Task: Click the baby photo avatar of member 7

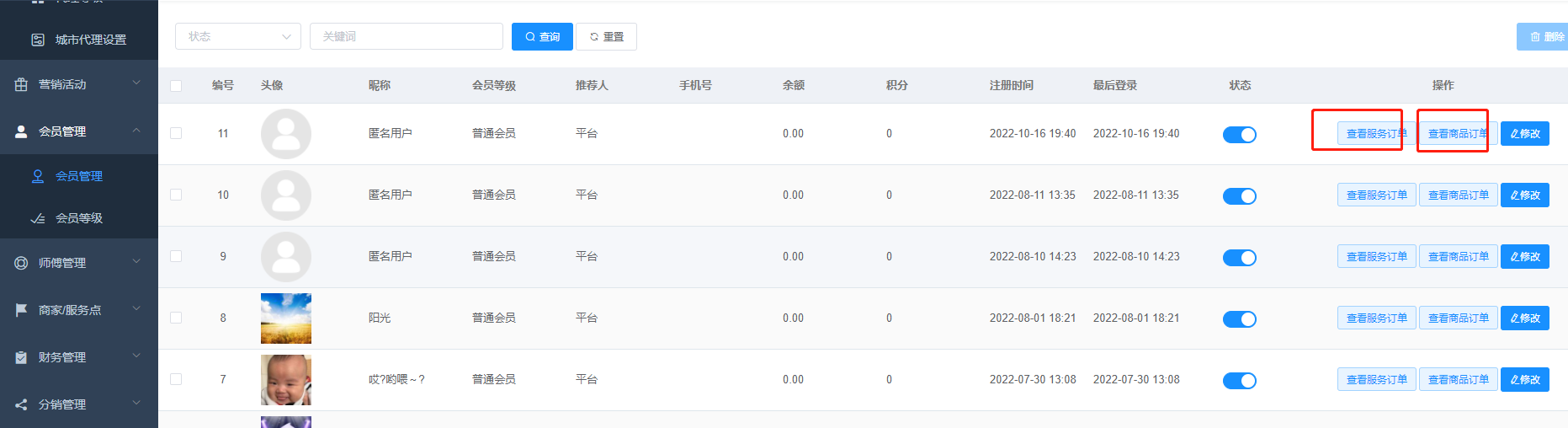Action: pyautogui.click(x=286, y=380)
